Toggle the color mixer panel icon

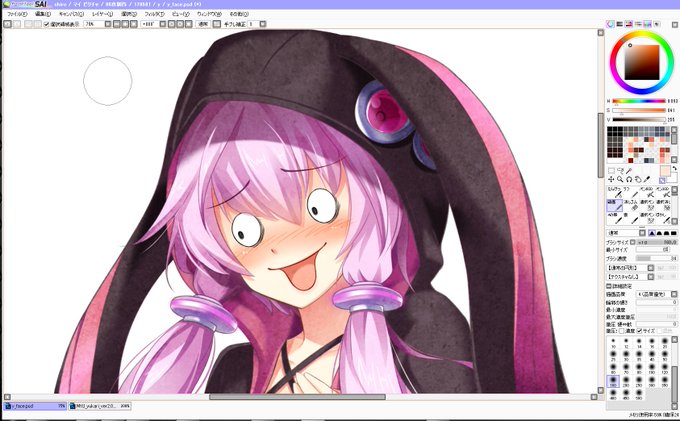638,24
